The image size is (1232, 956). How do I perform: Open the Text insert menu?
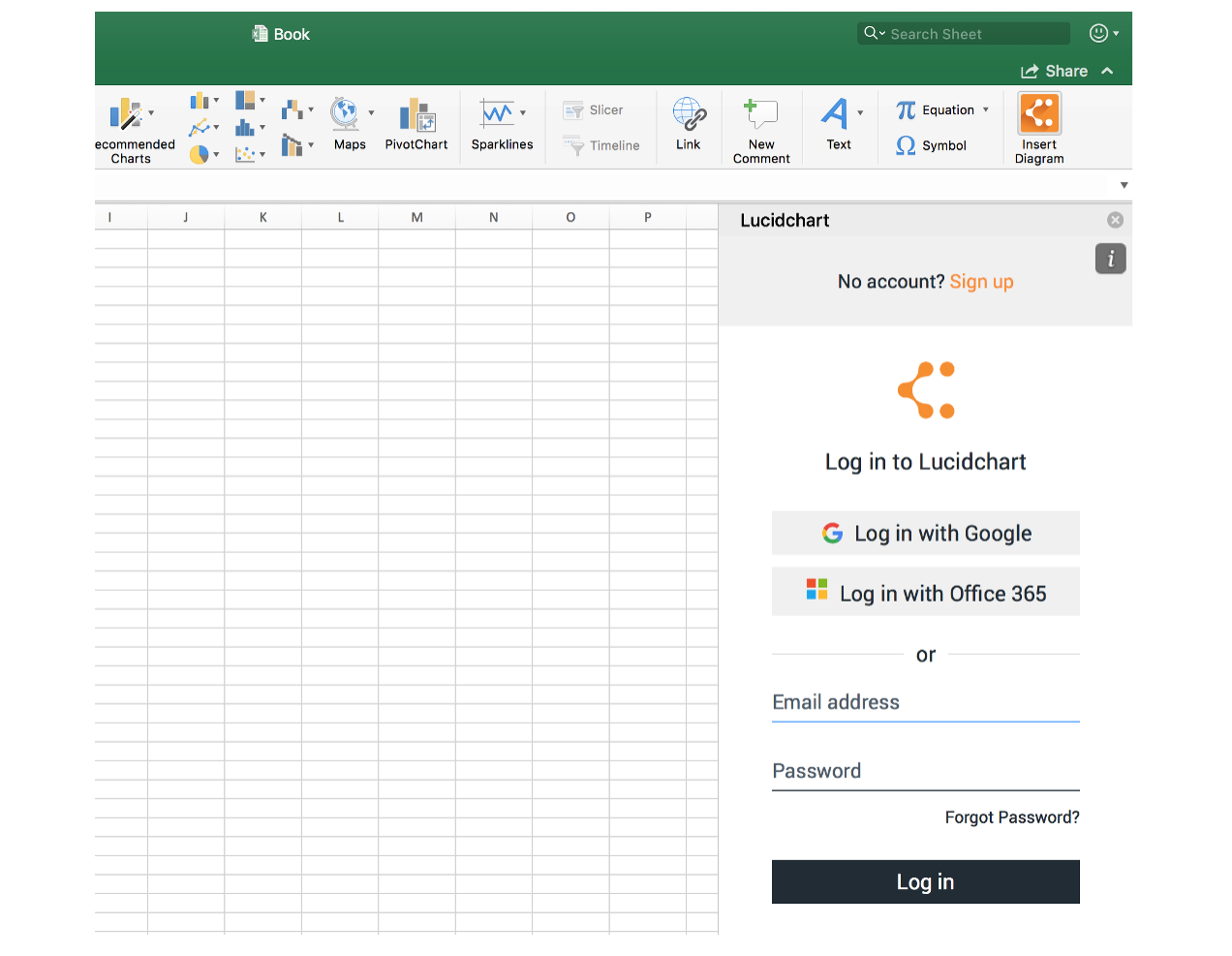838,124
